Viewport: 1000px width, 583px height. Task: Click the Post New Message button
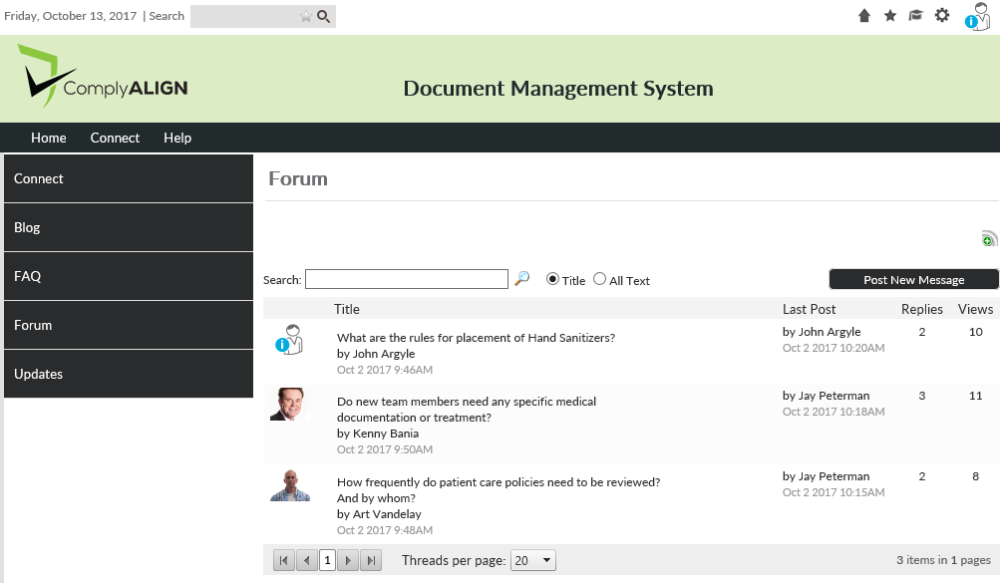913,280
